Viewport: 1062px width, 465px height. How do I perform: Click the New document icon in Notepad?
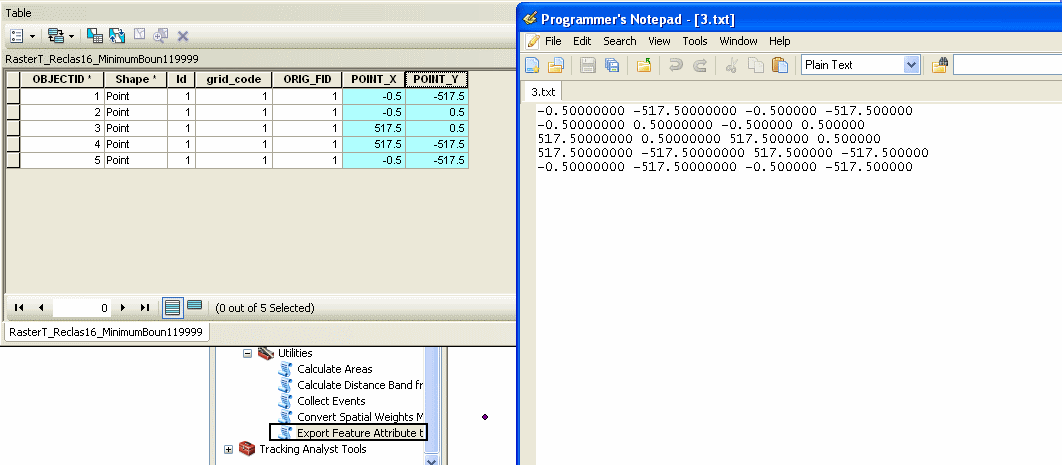(533, 65)
